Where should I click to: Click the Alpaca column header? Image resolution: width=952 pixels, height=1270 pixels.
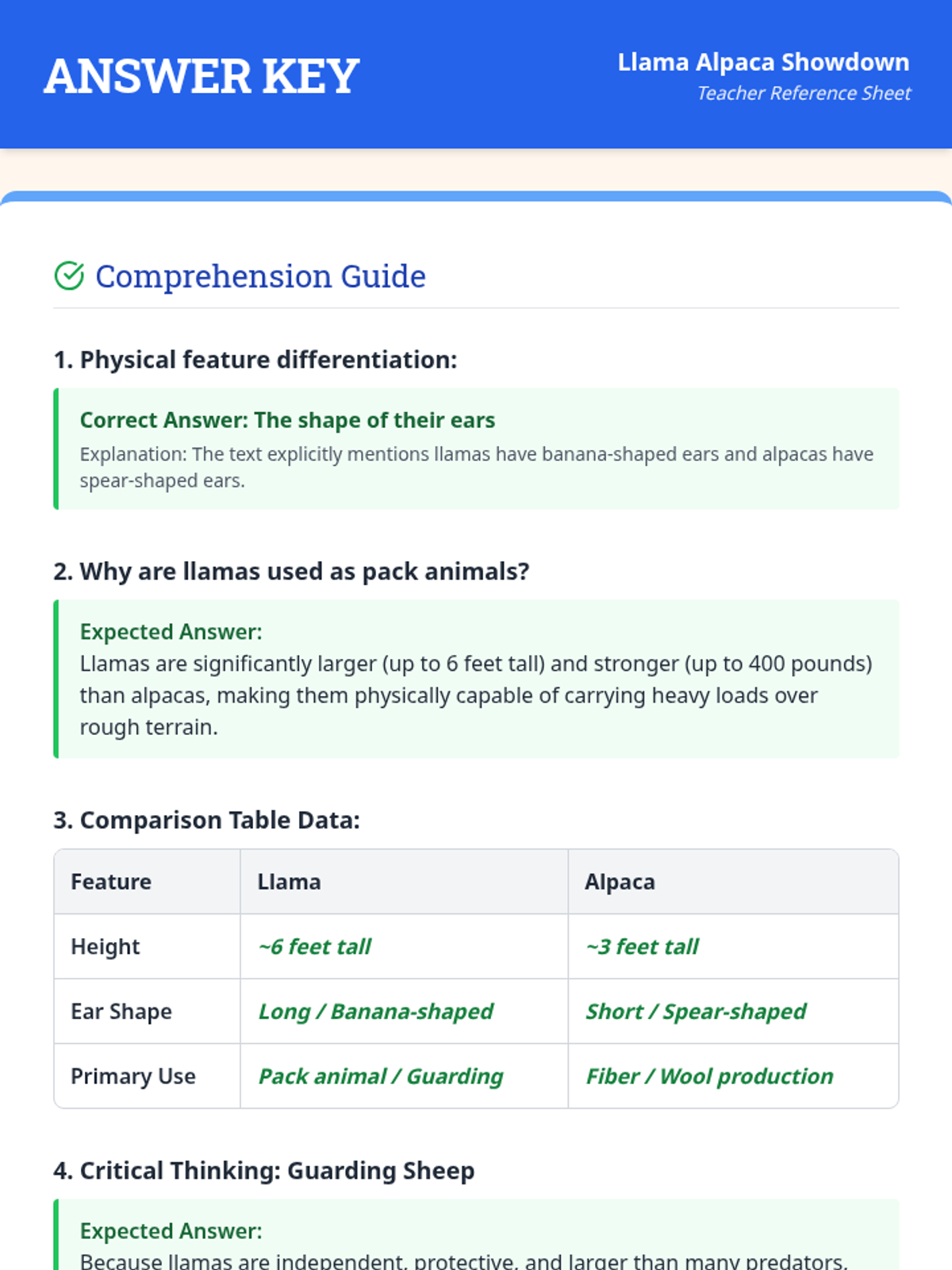coord(620,882)
